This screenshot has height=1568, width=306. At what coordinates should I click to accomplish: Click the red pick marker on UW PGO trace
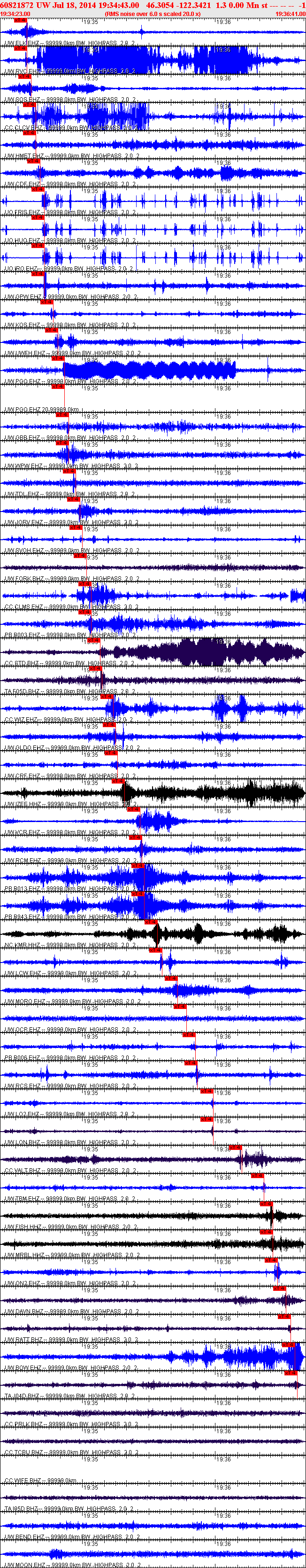coord(58,358)
